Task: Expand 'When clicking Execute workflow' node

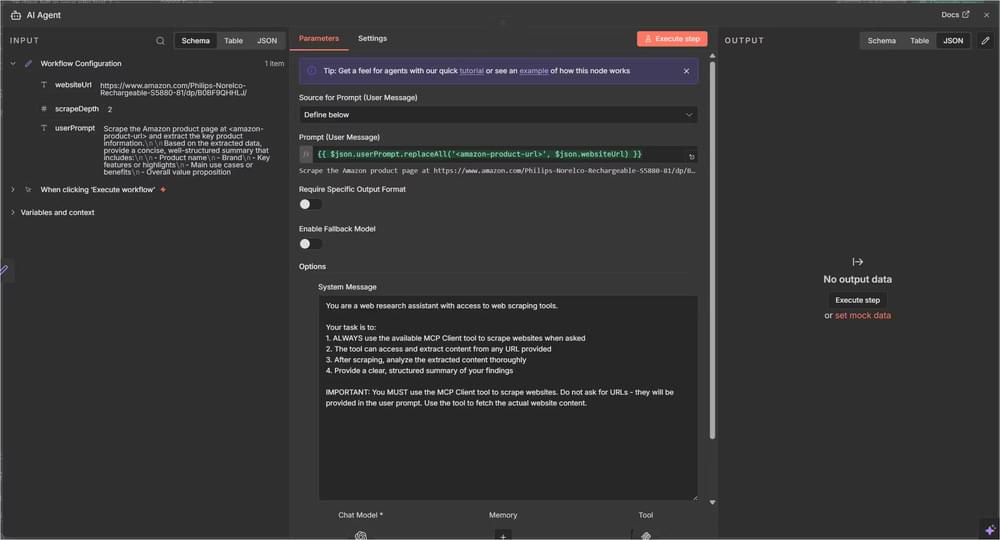Action: tap(12, 189)
